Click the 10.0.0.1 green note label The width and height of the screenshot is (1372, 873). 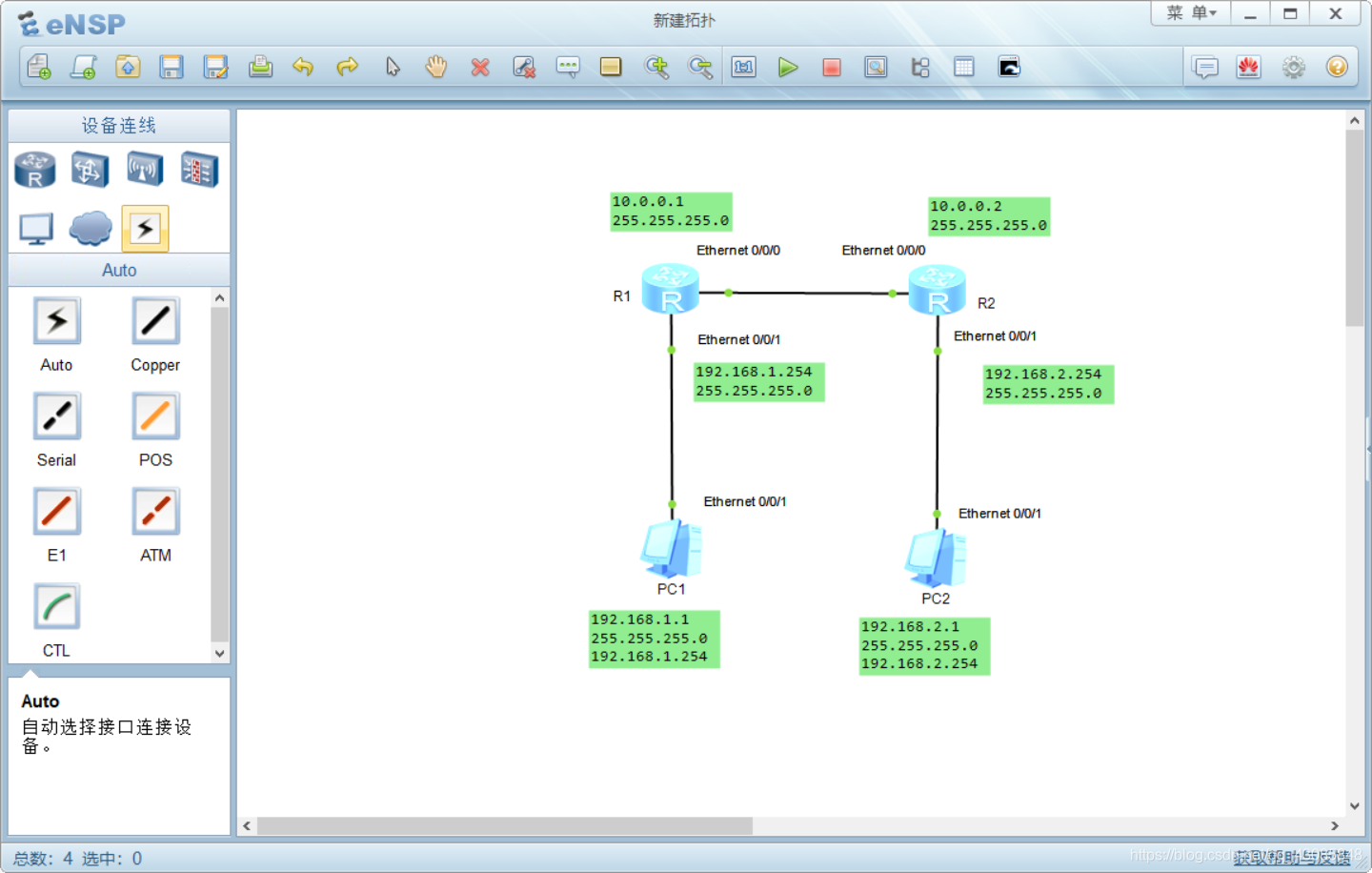coord(671,212)
